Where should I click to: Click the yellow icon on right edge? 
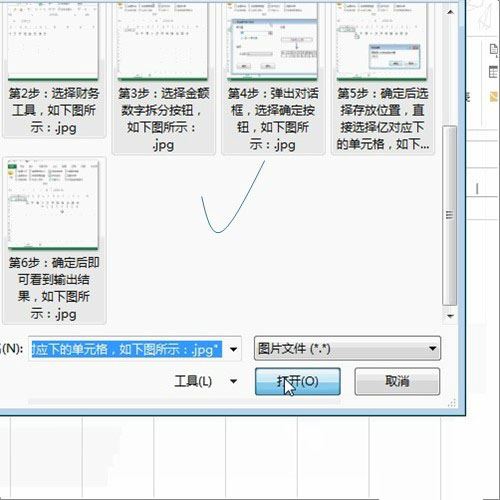(494, 97)
